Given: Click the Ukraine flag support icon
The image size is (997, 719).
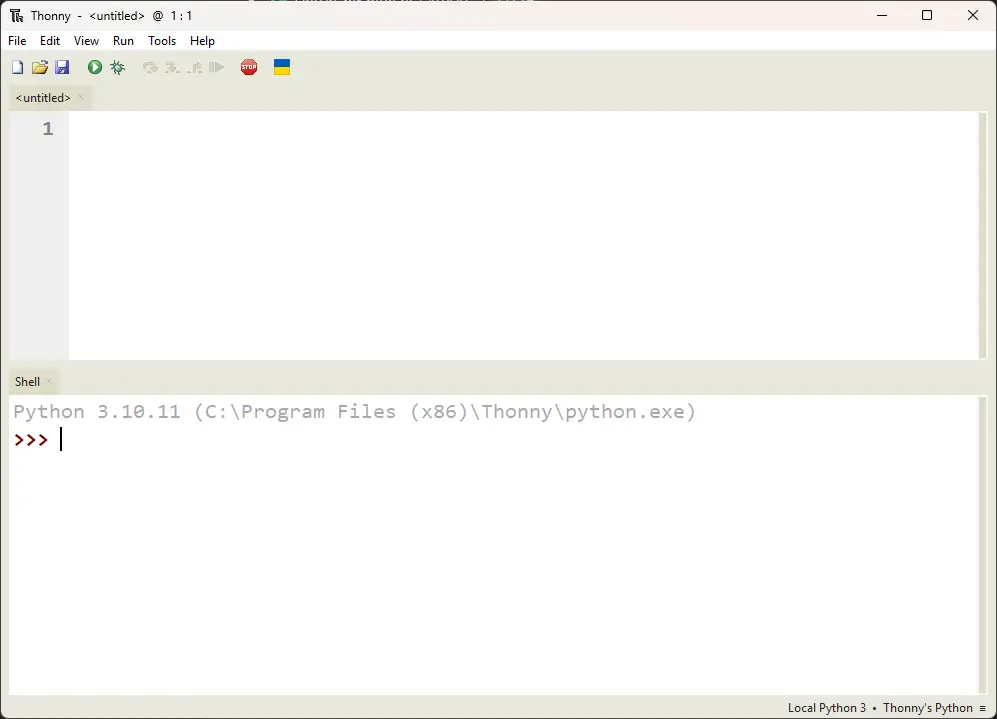Looking at the screenshot, I should (x=282, y=67).
